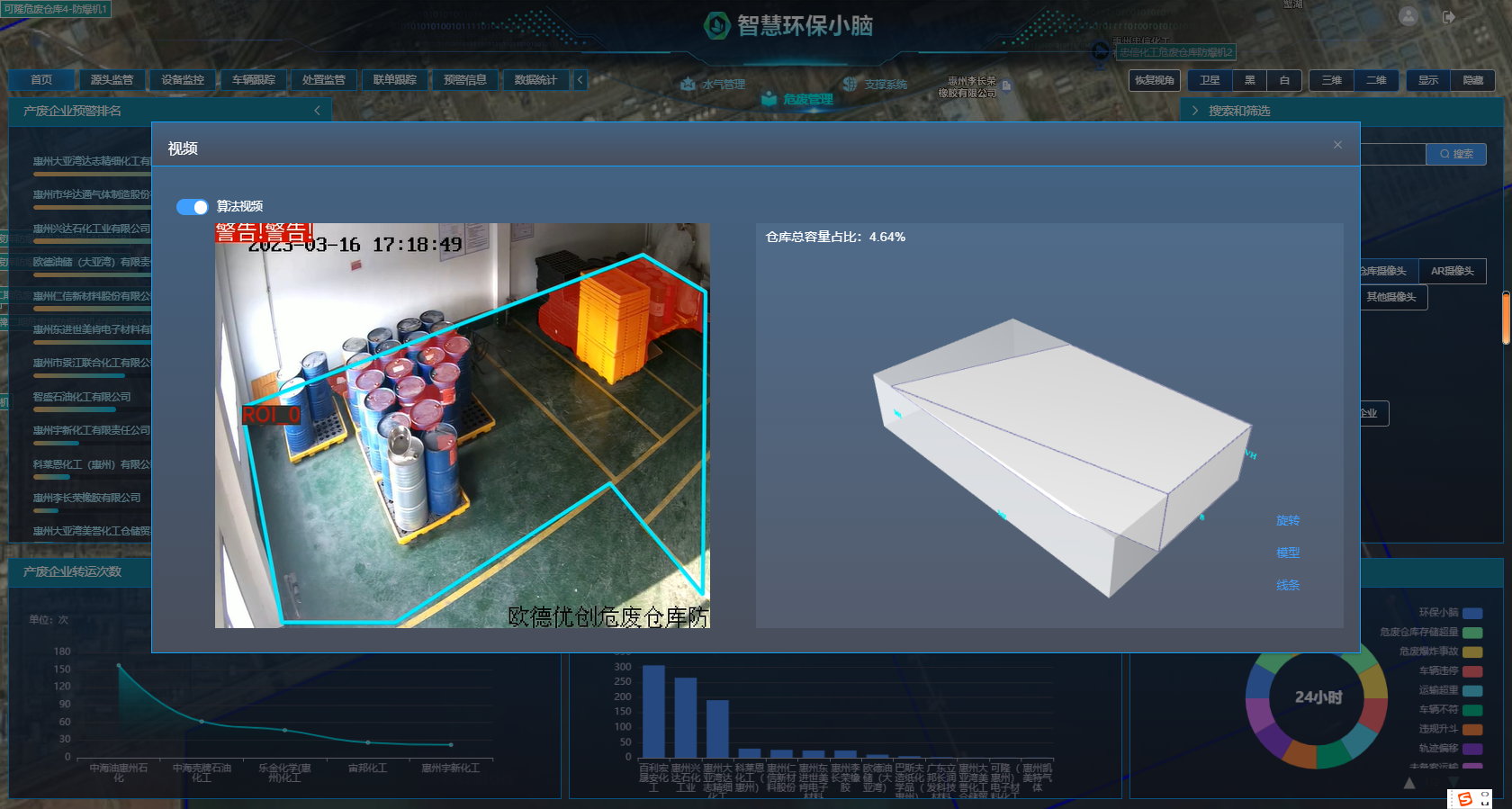Select 惠州李长荣橡胶有限公司 in the ranking list
This screenshot has width=1512, height=809.
tap(87, 498)
